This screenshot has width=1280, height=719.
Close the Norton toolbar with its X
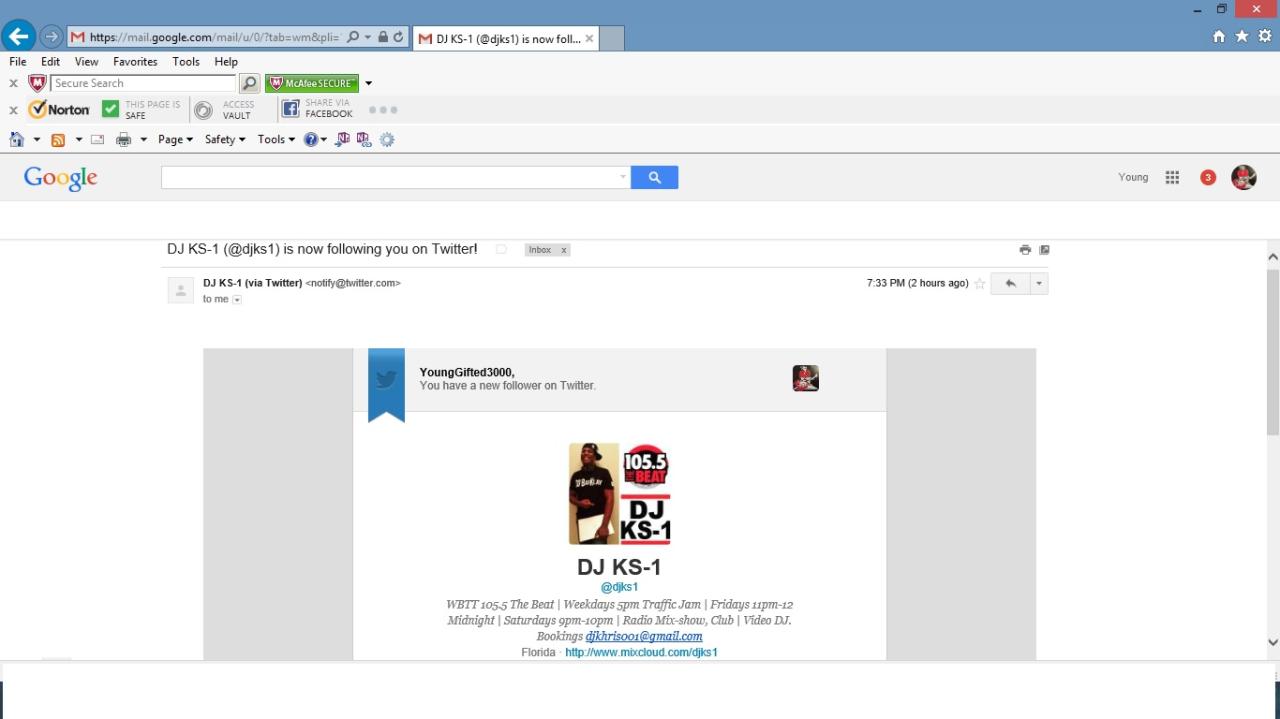(13, 110)
